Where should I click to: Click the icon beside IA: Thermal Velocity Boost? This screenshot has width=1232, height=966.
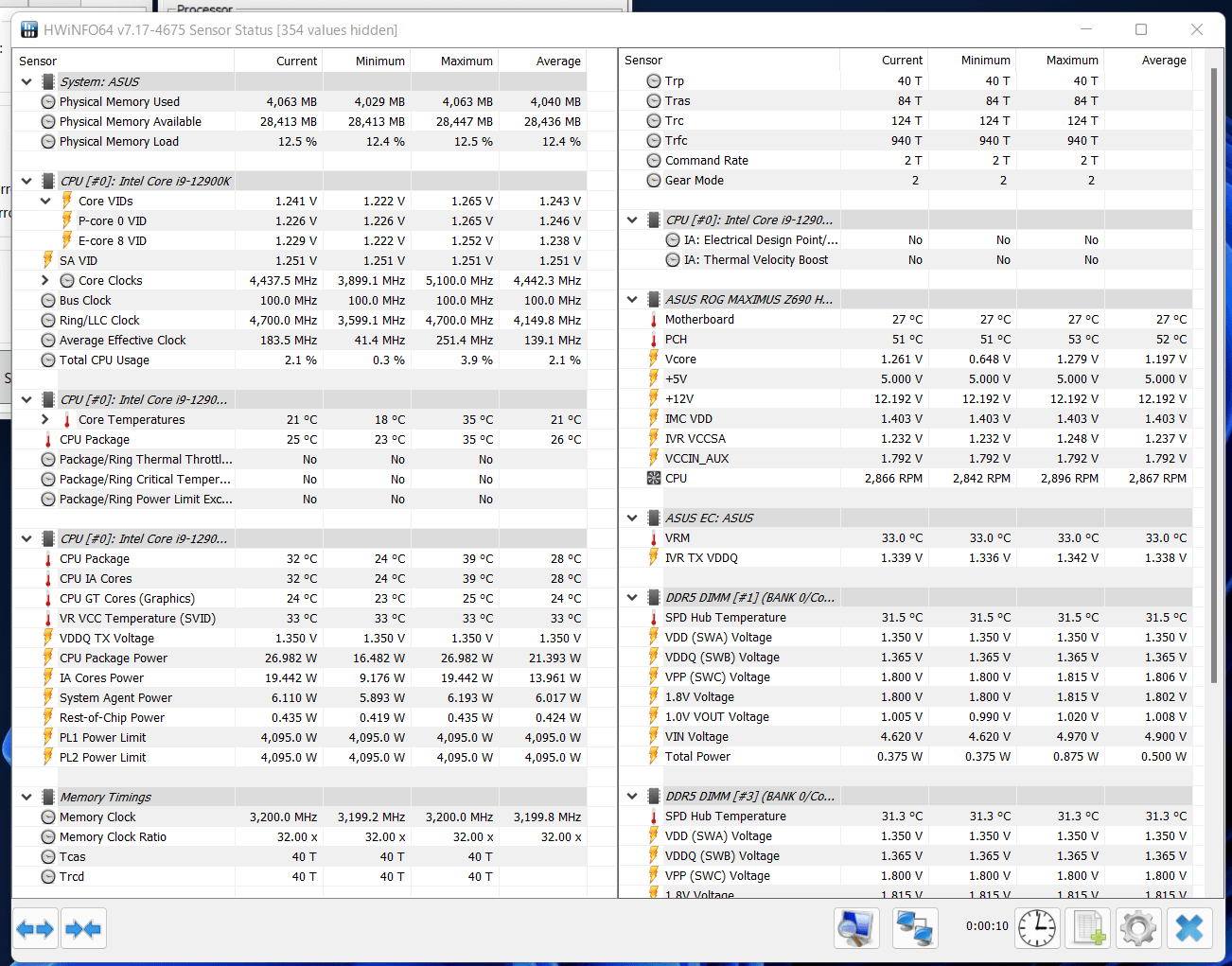(673, 259)
